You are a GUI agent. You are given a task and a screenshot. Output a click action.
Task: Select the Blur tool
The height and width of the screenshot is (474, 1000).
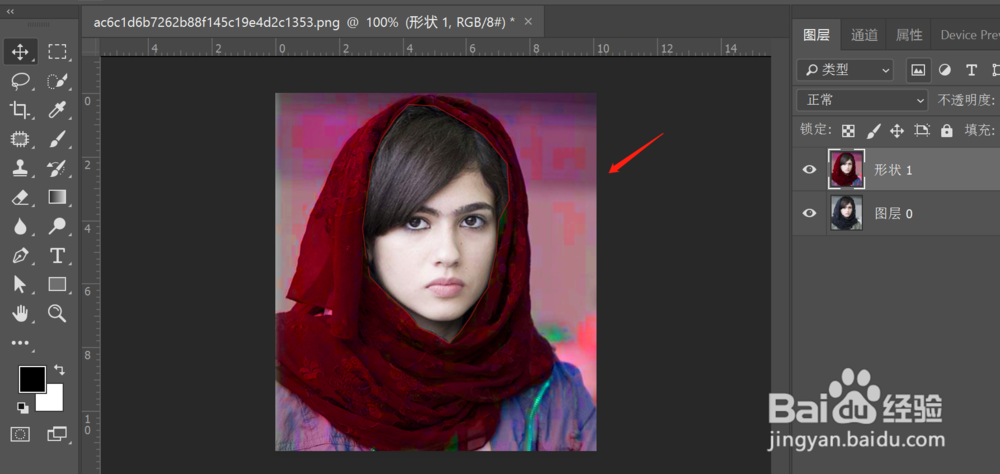tap(20, 226)
